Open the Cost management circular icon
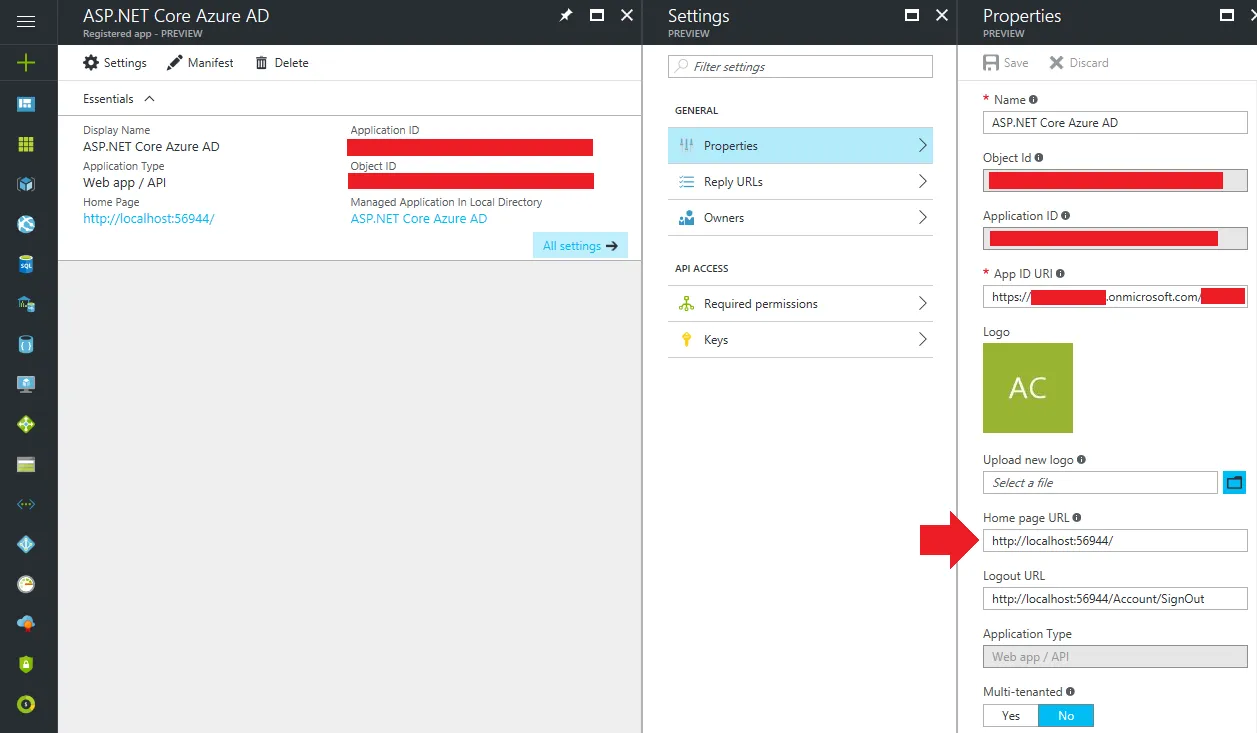Viewport: 1257px width, 733px height. (x=26, y=704)
